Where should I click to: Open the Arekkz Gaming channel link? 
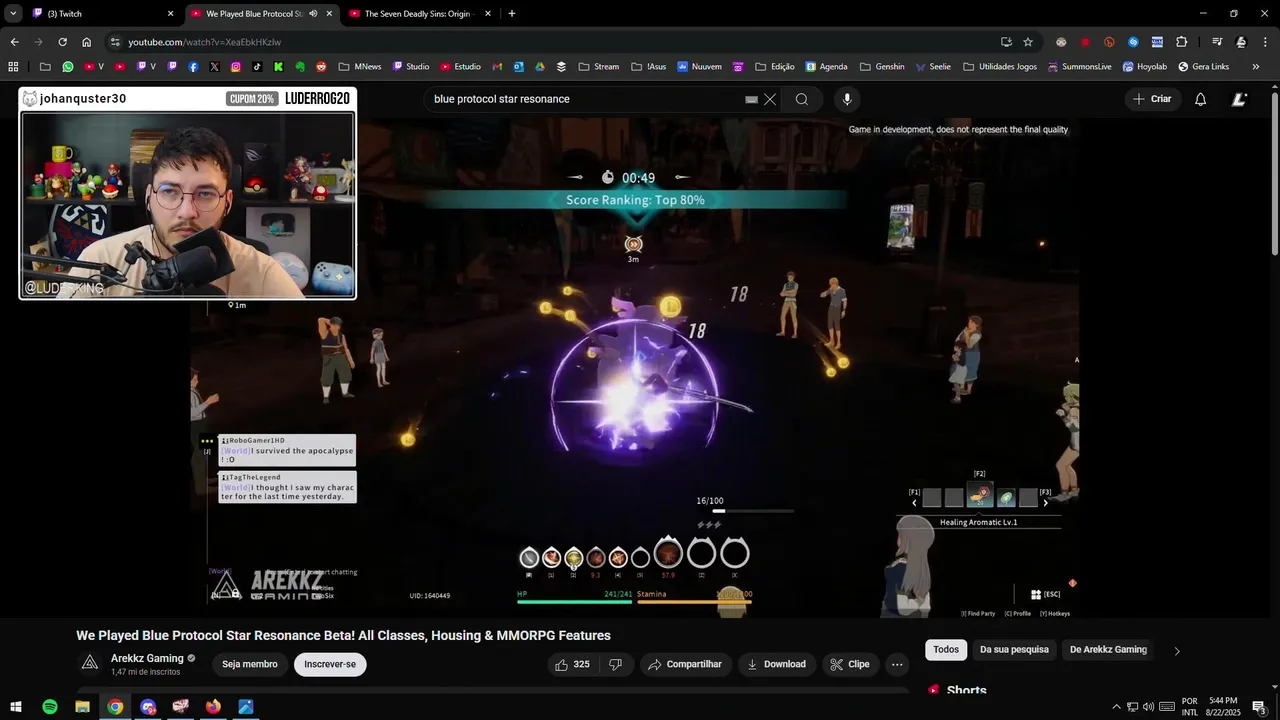[147, 658]
